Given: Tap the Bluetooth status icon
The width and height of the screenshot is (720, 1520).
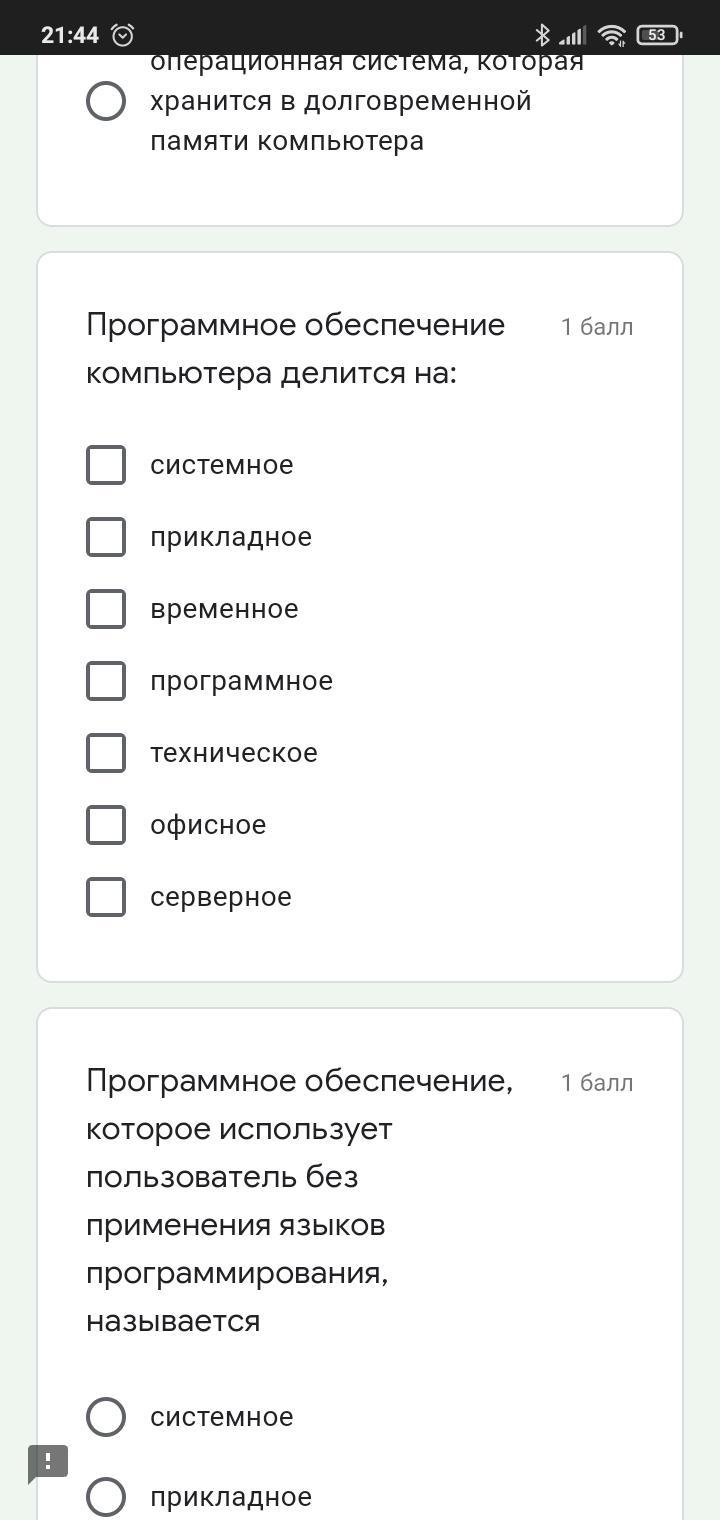Looking at the screenshot, I should (x=542, y=35).
